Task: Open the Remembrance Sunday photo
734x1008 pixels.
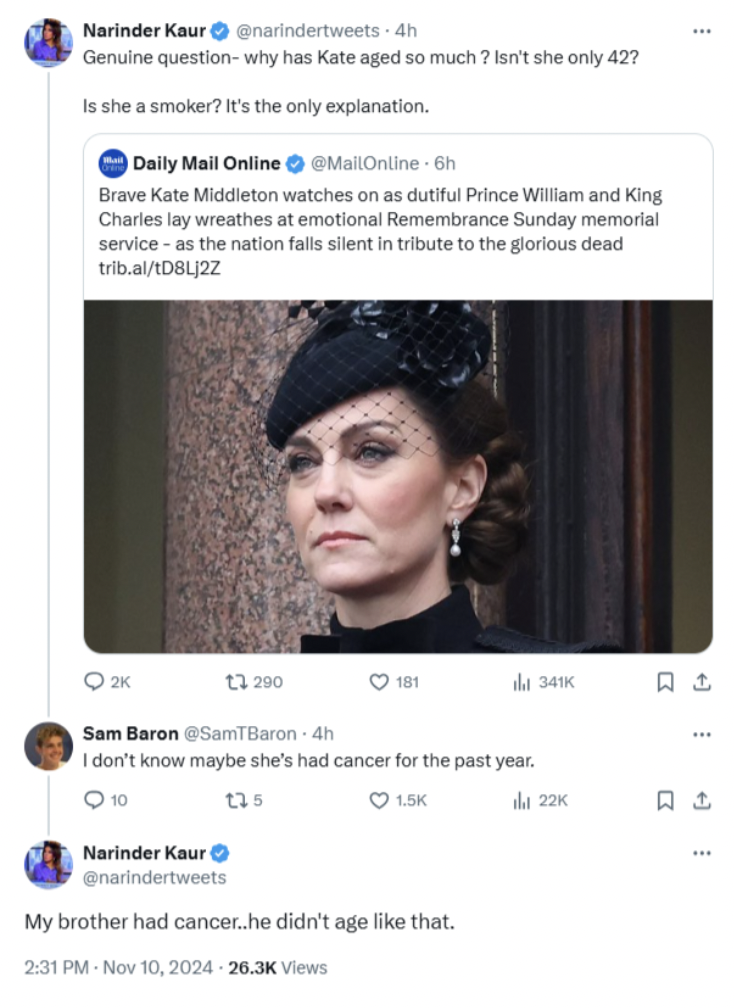Action: coord(398,477)
